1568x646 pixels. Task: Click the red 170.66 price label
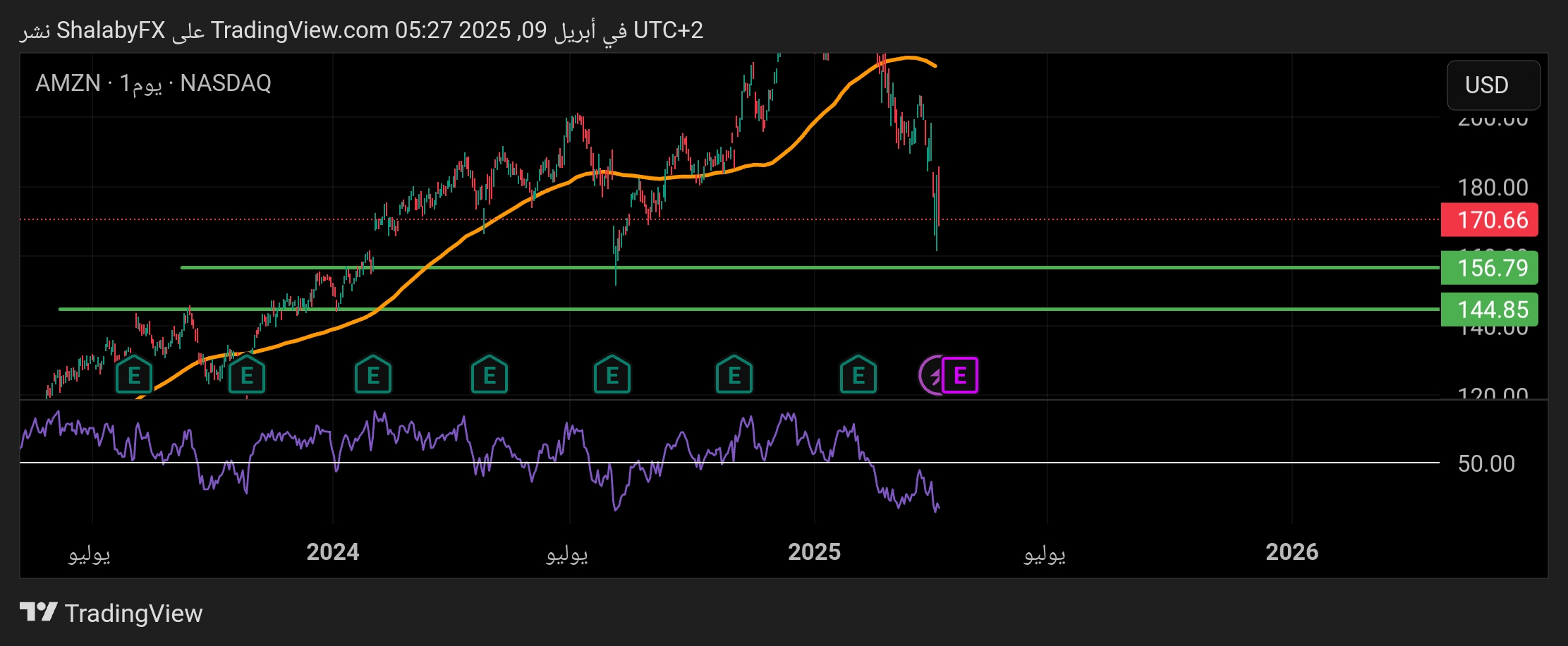coord(1489,220)
